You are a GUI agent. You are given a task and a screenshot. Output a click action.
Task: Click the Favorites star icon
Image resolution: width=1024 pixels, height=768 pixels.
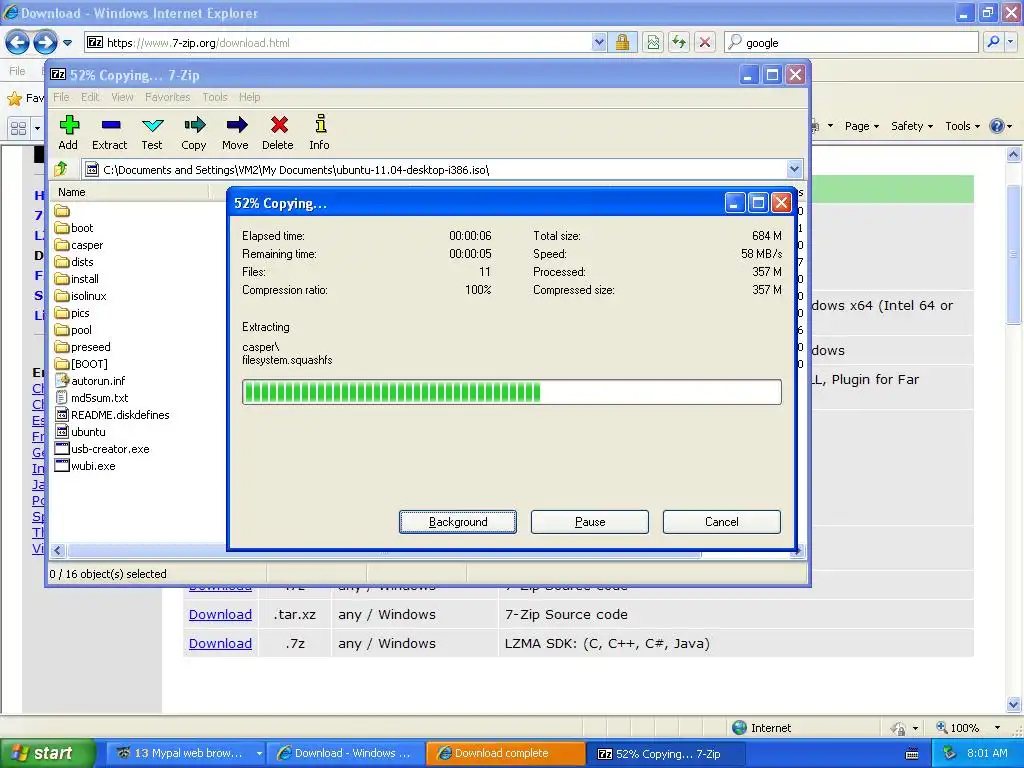[14, 99]
